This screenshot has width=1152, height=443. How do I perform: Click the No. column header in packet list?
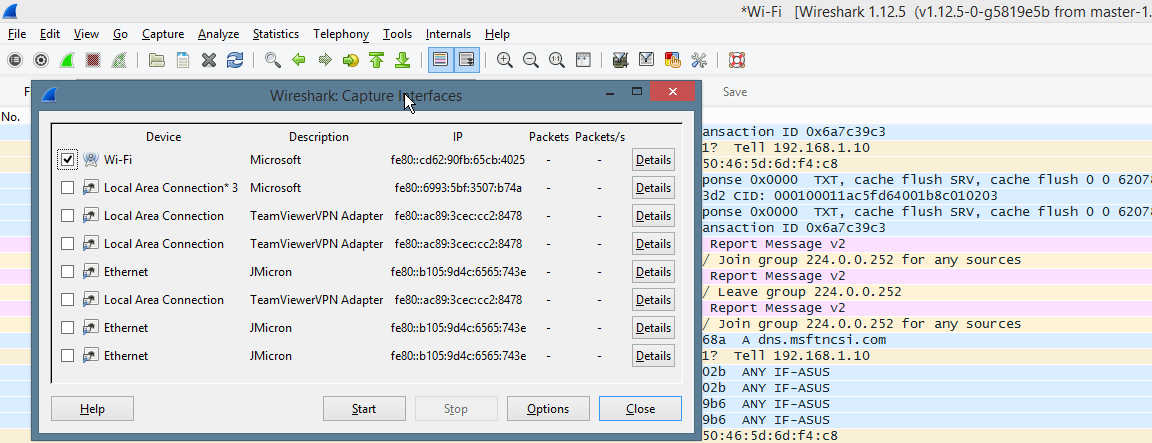10,117
